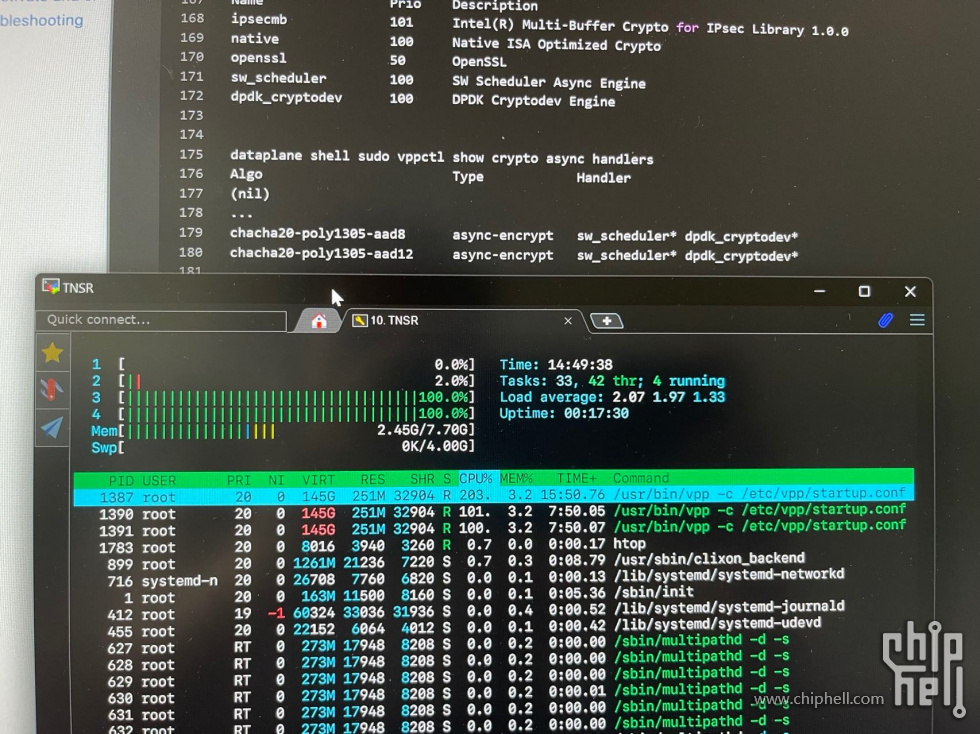Click line number 173 in the editor gutter

191,116
